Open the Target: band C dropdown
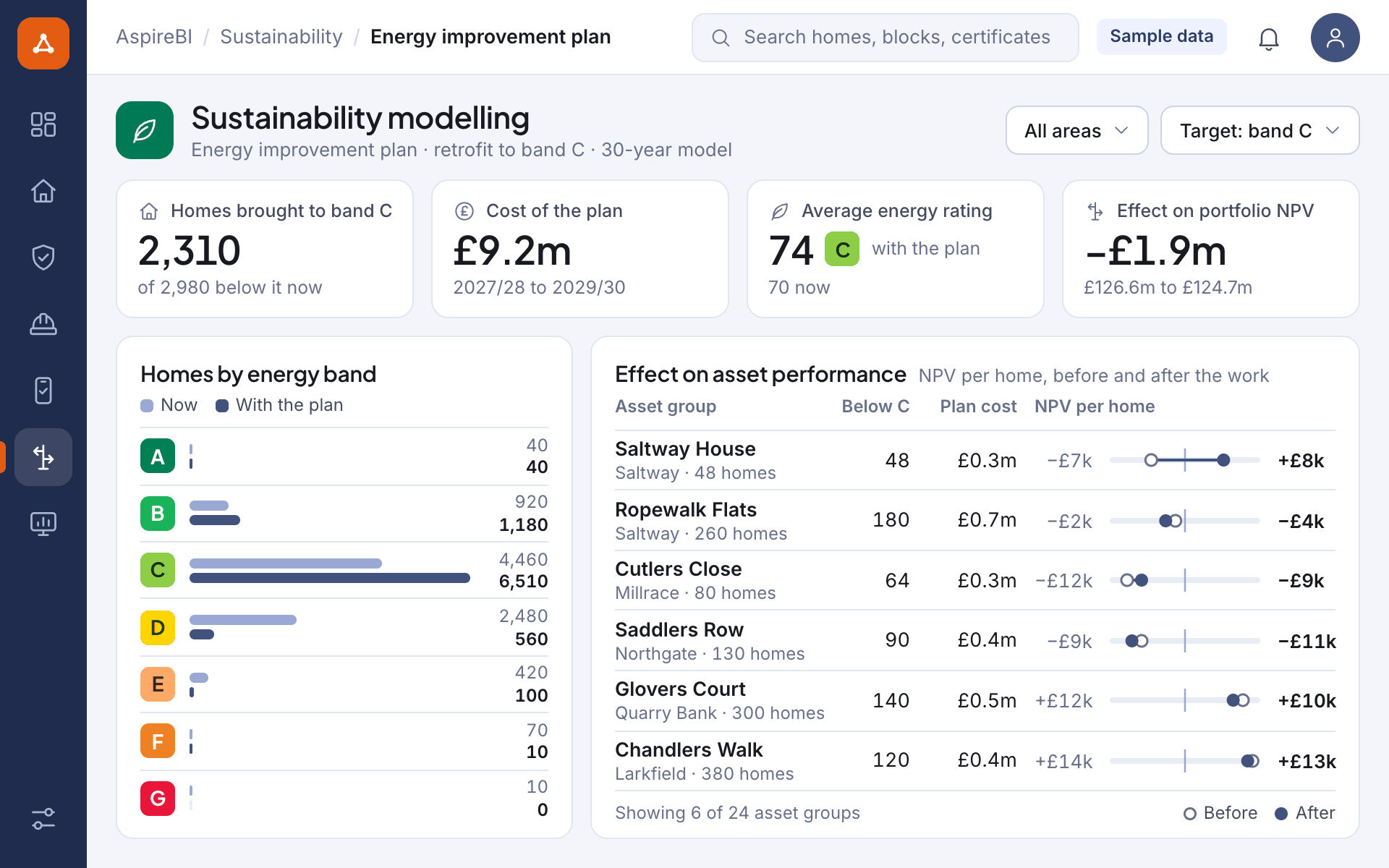 tap(1260, 130)
